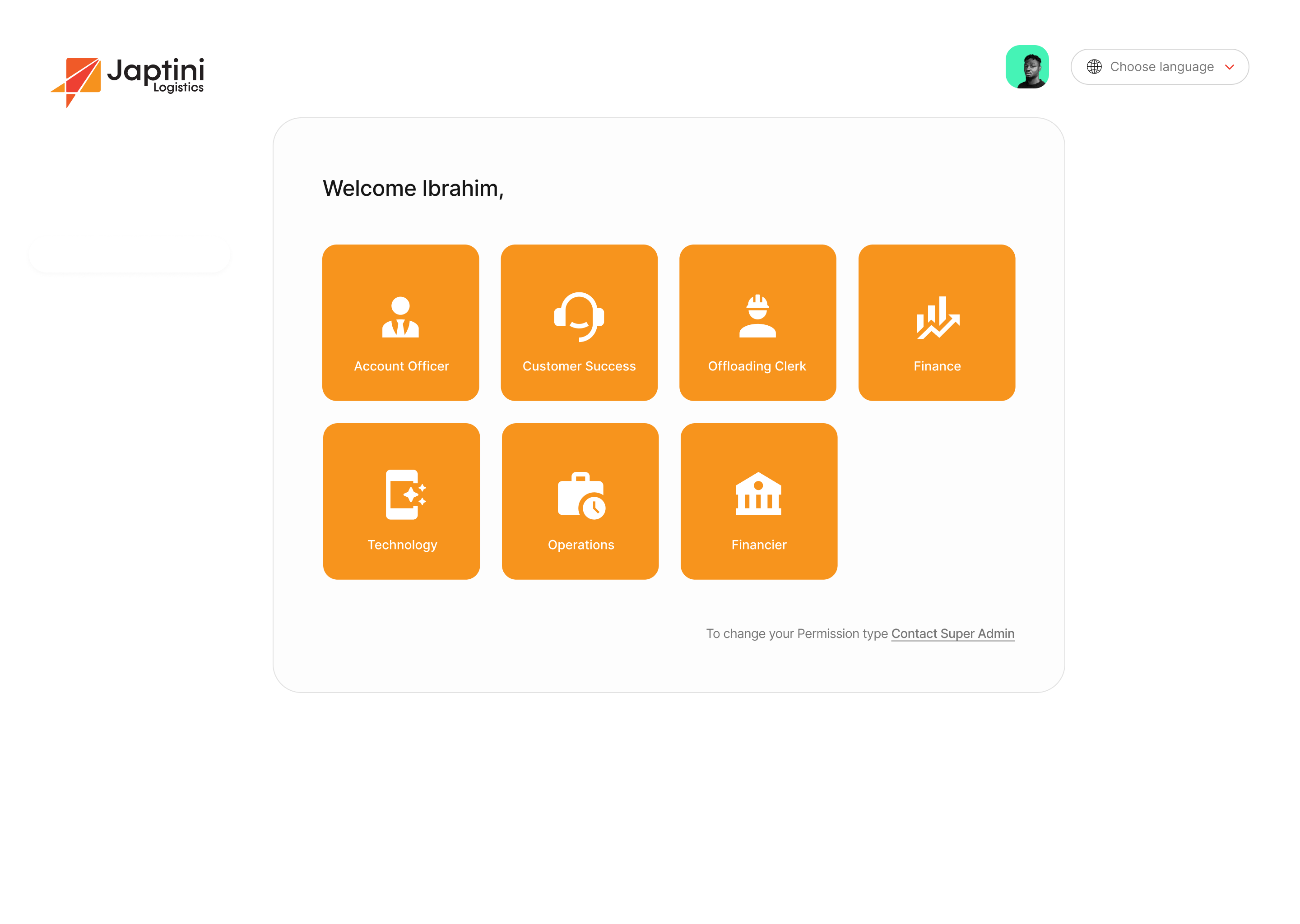Select the Offloading Clerk label
The height and width of the screenshot is (924, 1300).
pyautogui.click(x=757, y=366)
